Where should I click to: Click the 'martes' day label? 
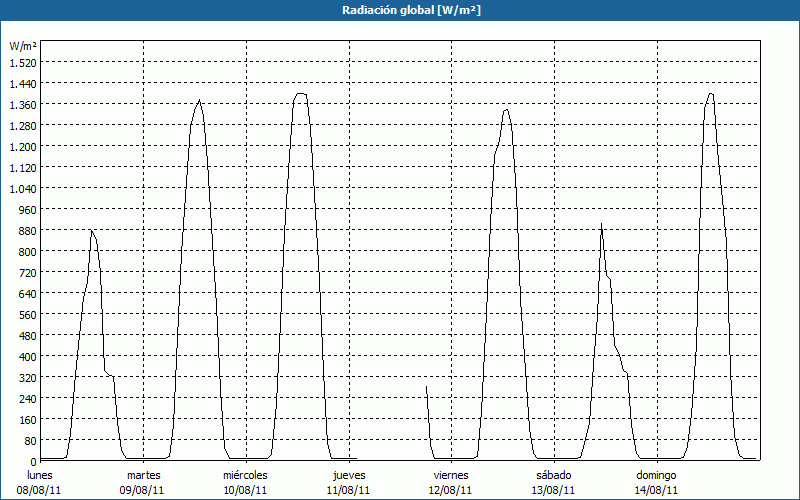[x=144, y=475]
